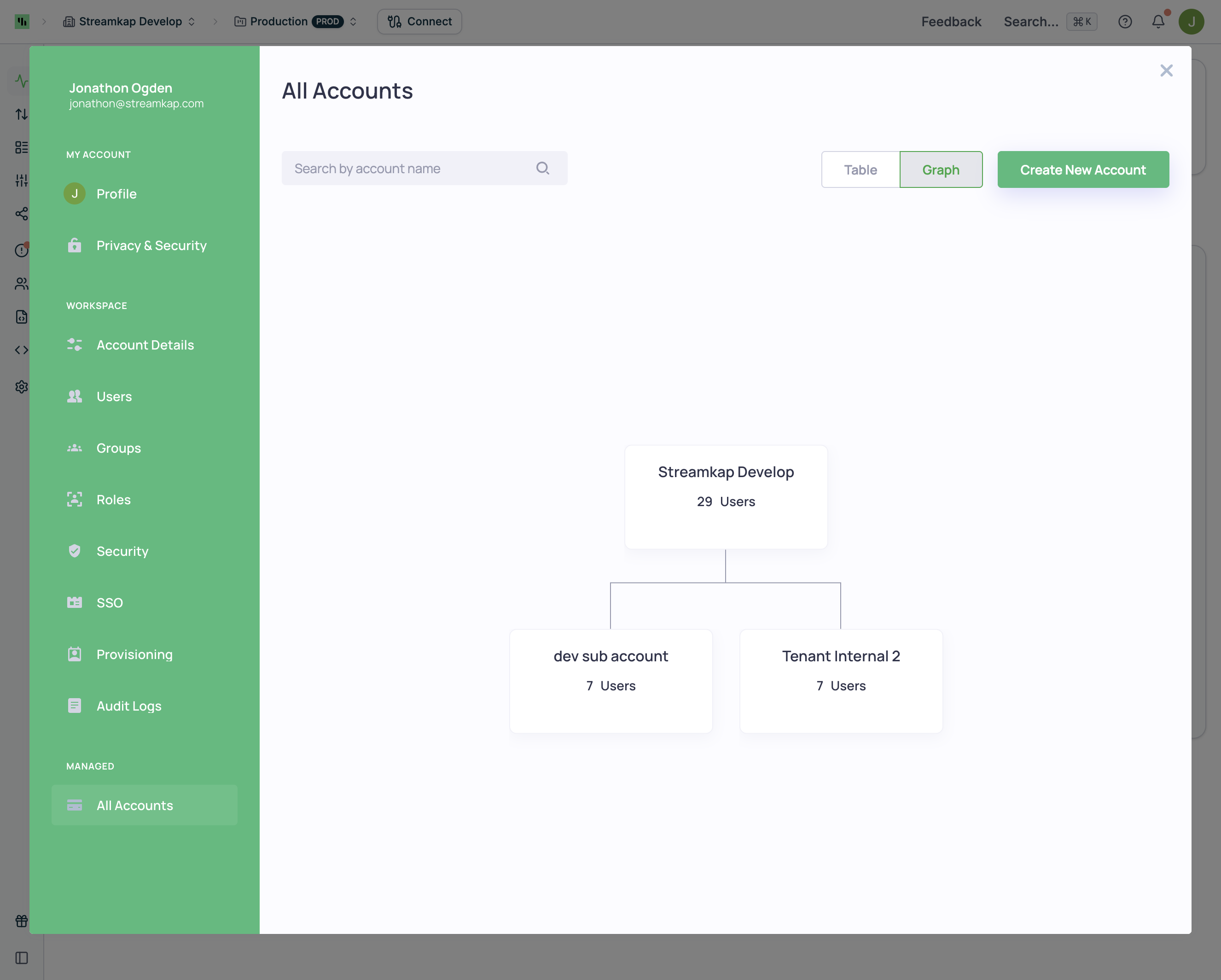Open the topology list sidebar icon
The width and height of the screenshot is (1221, 980).
point(22,147)
